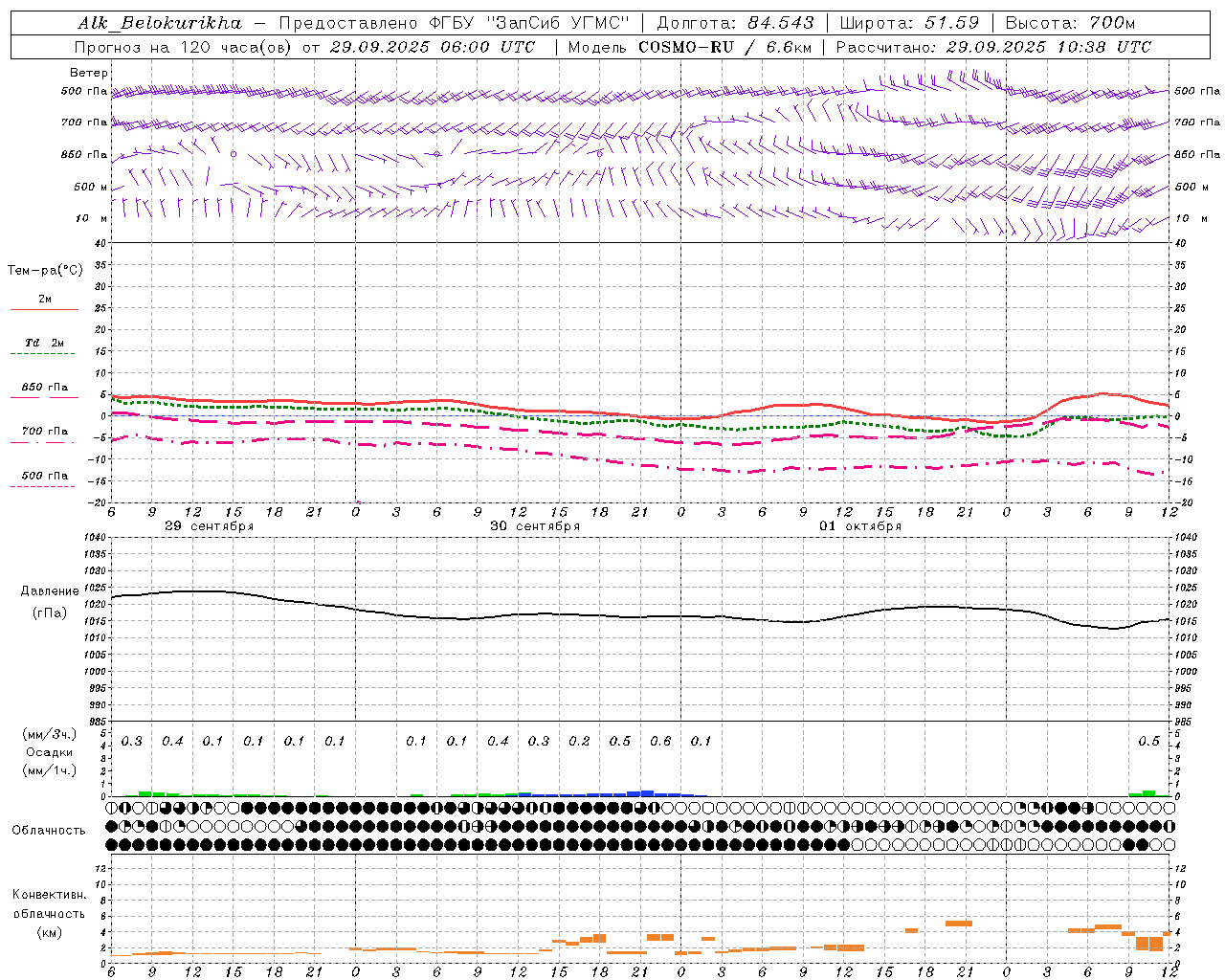
Task: Select the Высота: 700м header field
Action: 1071,23
